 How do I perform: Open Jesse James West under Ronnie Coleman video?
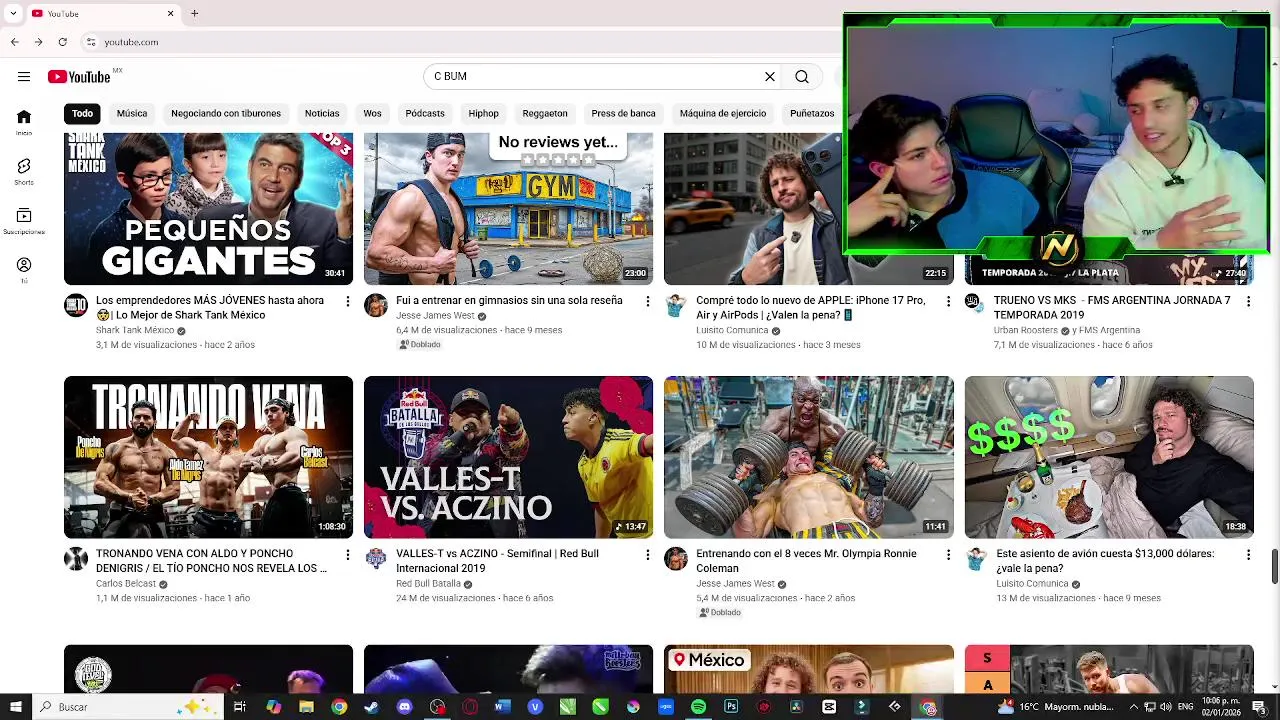(735, 583)
